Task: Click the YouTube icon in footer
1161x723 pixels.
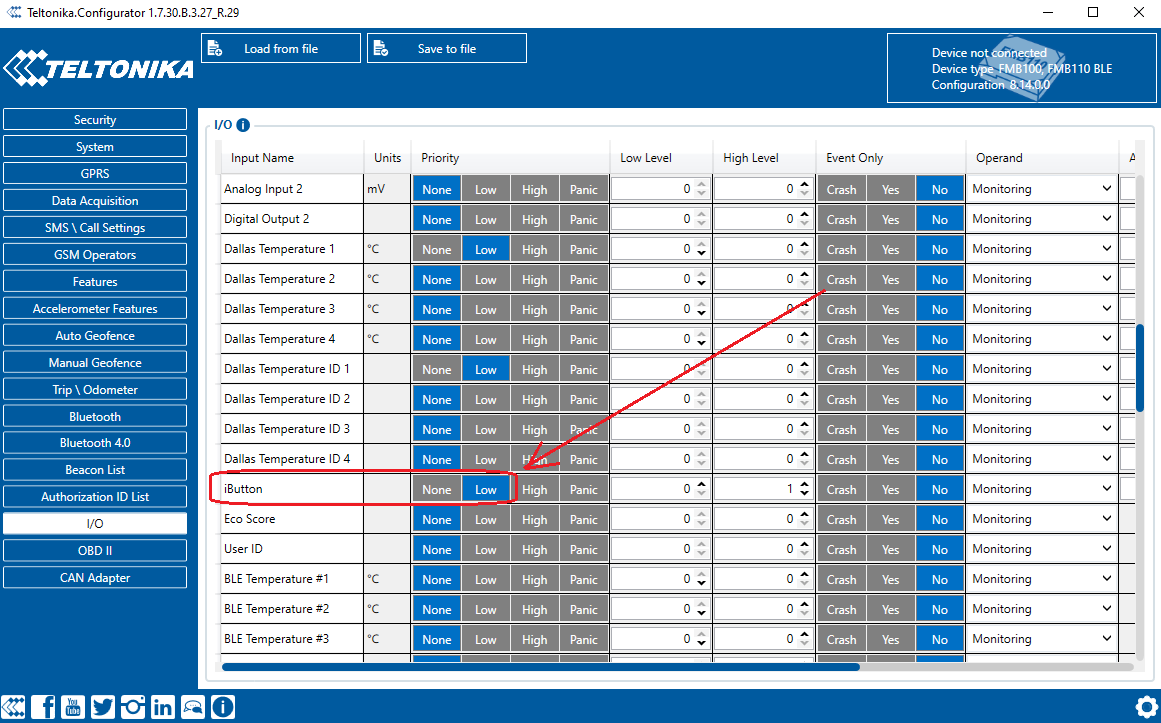Action: pyautogui.click(x=73, y=707)
